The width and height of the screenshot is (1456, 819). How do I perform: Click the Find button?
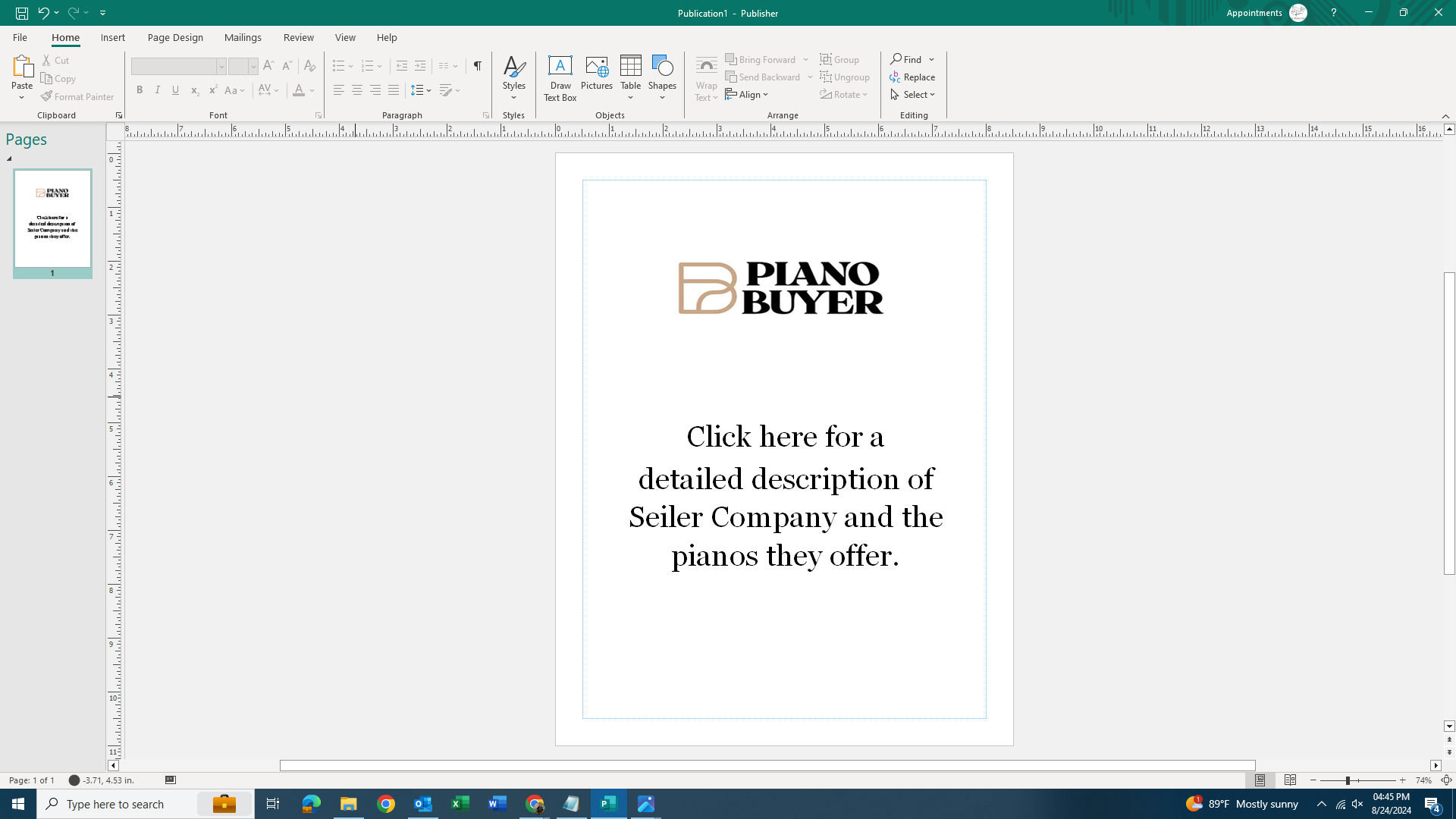click(x=907, y=59)
